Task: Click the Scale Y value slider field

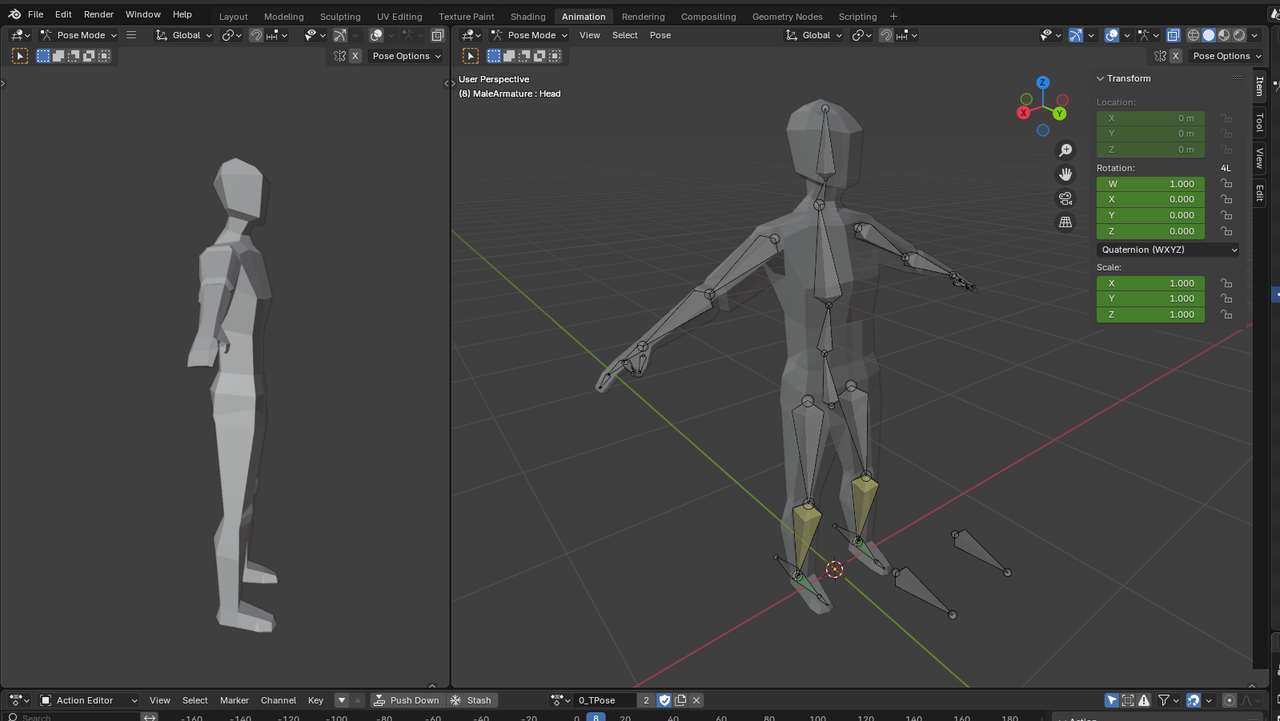Action: click(1150, 299)
